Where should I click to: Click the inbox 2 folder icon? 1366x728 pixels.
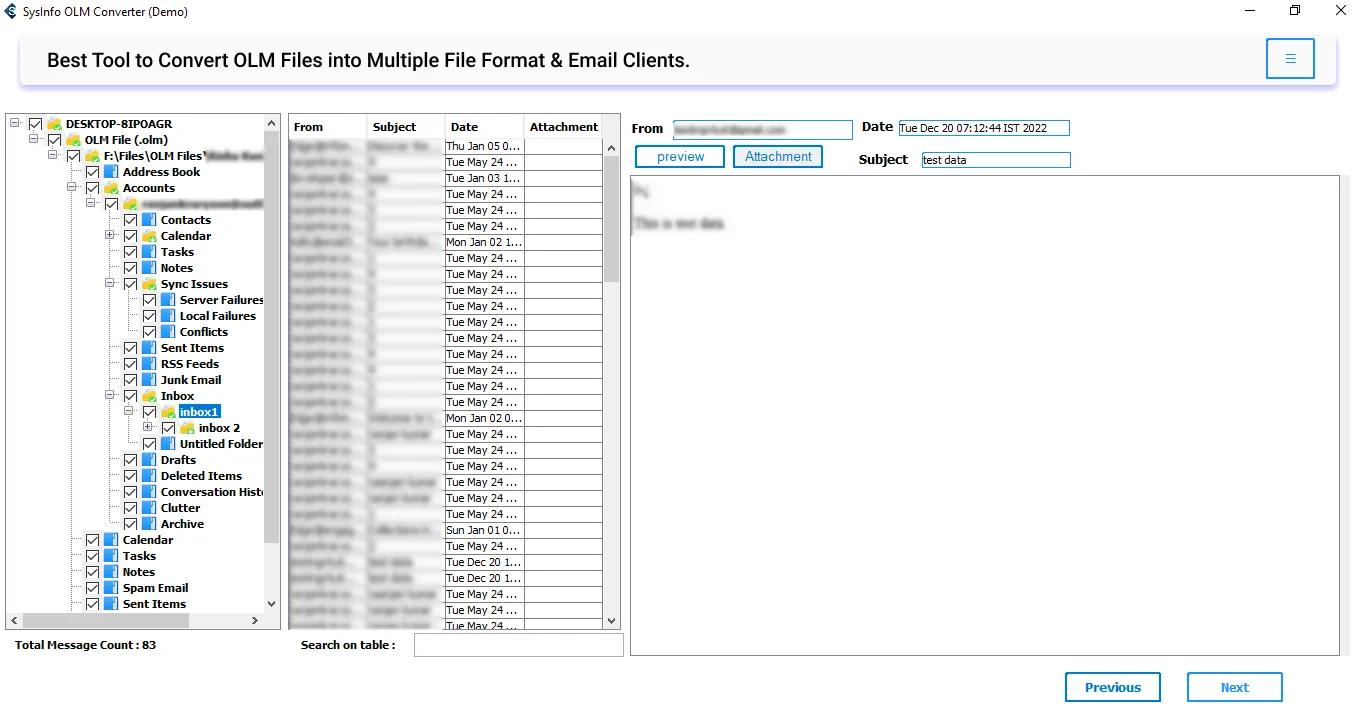(x=187, y=428)
